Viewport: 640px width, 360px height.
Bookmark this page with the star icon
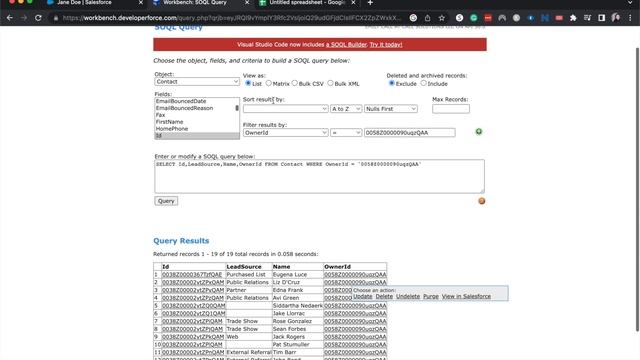pos(442,18)
